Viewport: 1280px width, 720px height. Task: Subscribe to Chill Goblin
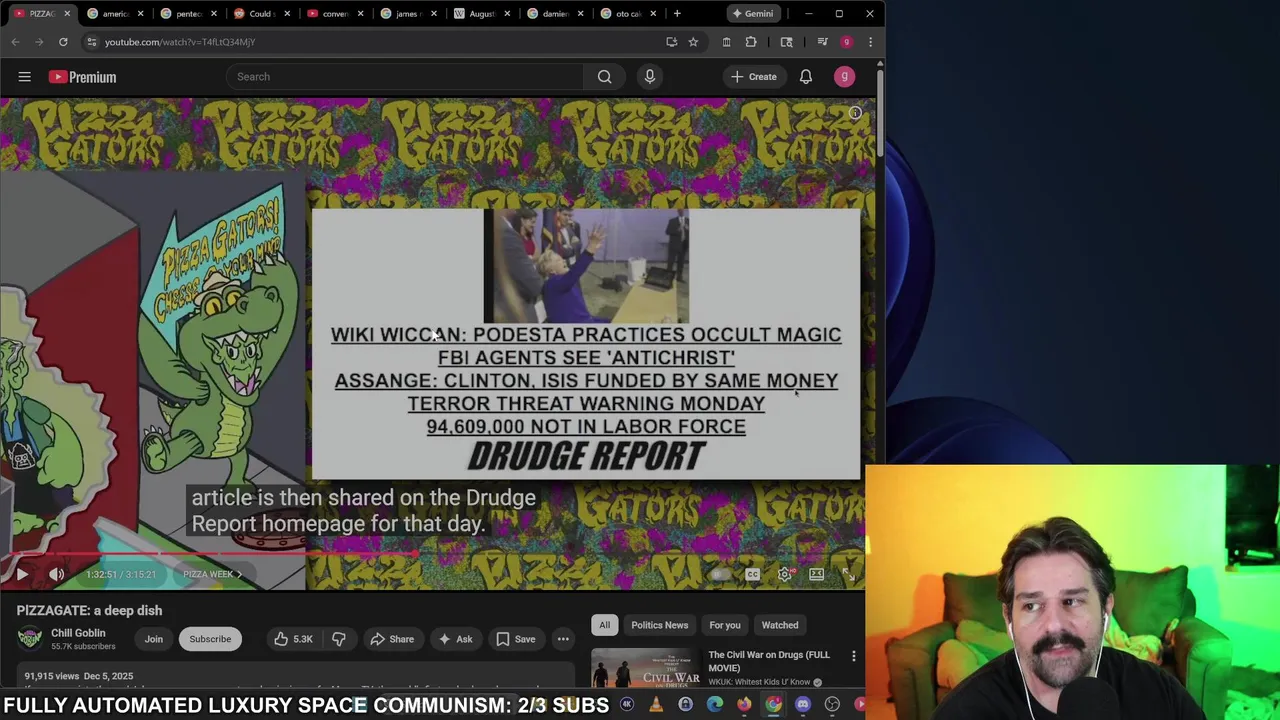(210, 639)
